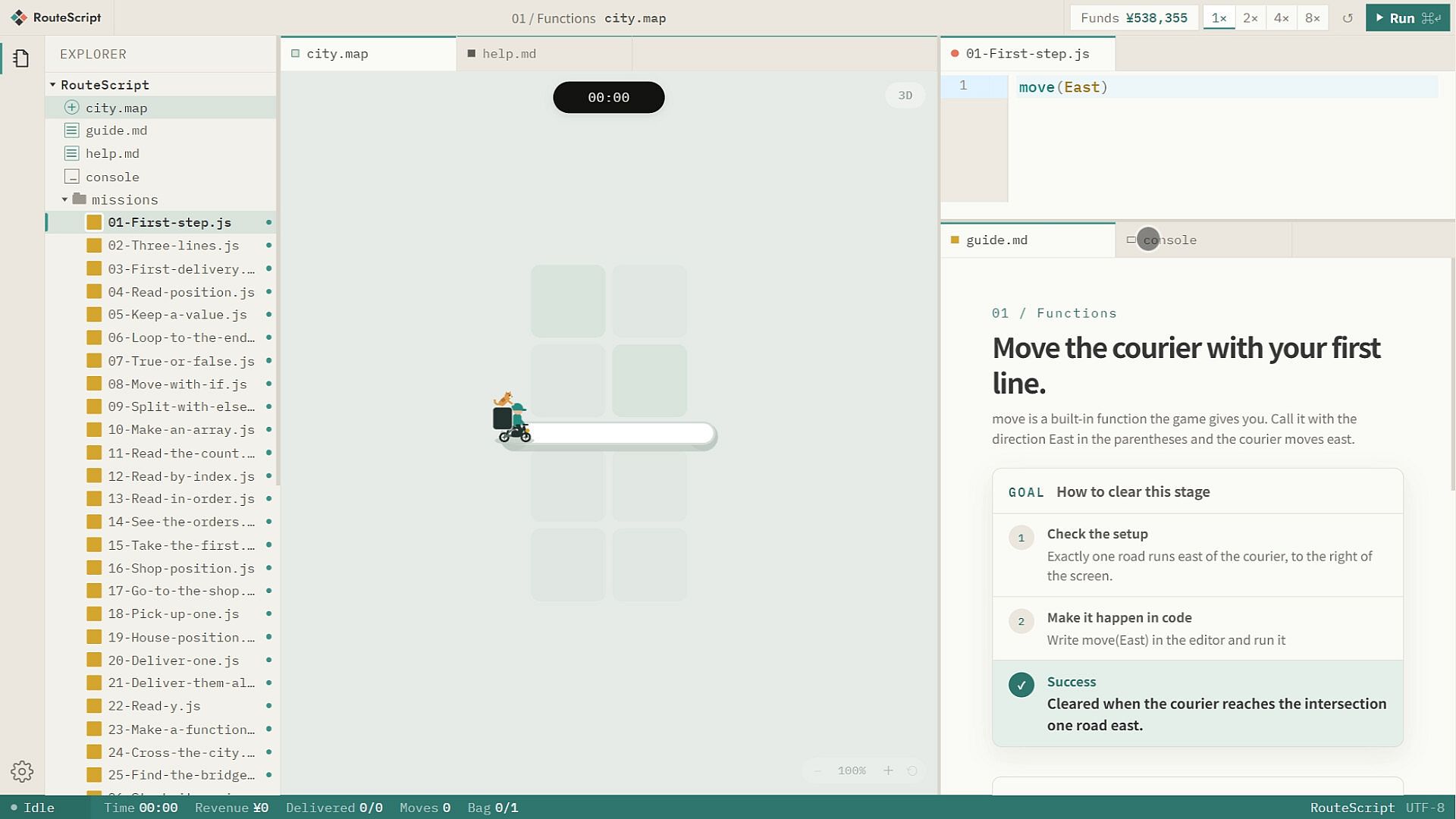Click goal step 2 Make it happen in code
This screenshot has height=819, width=1456.
(x=1197, y=628)
